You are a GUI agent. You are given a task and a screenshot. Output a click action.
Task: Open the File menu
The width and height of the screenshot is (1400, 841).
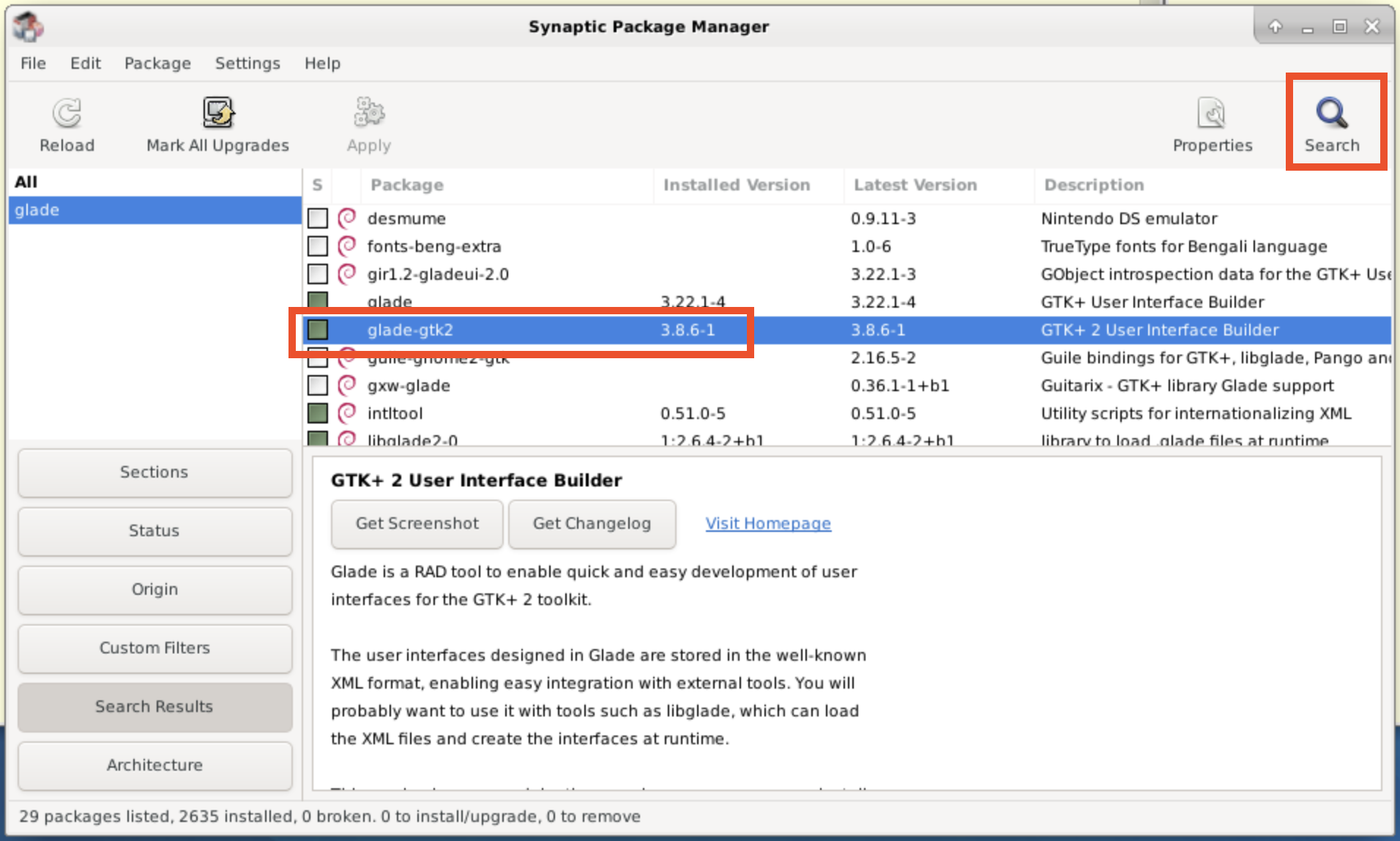33,63
